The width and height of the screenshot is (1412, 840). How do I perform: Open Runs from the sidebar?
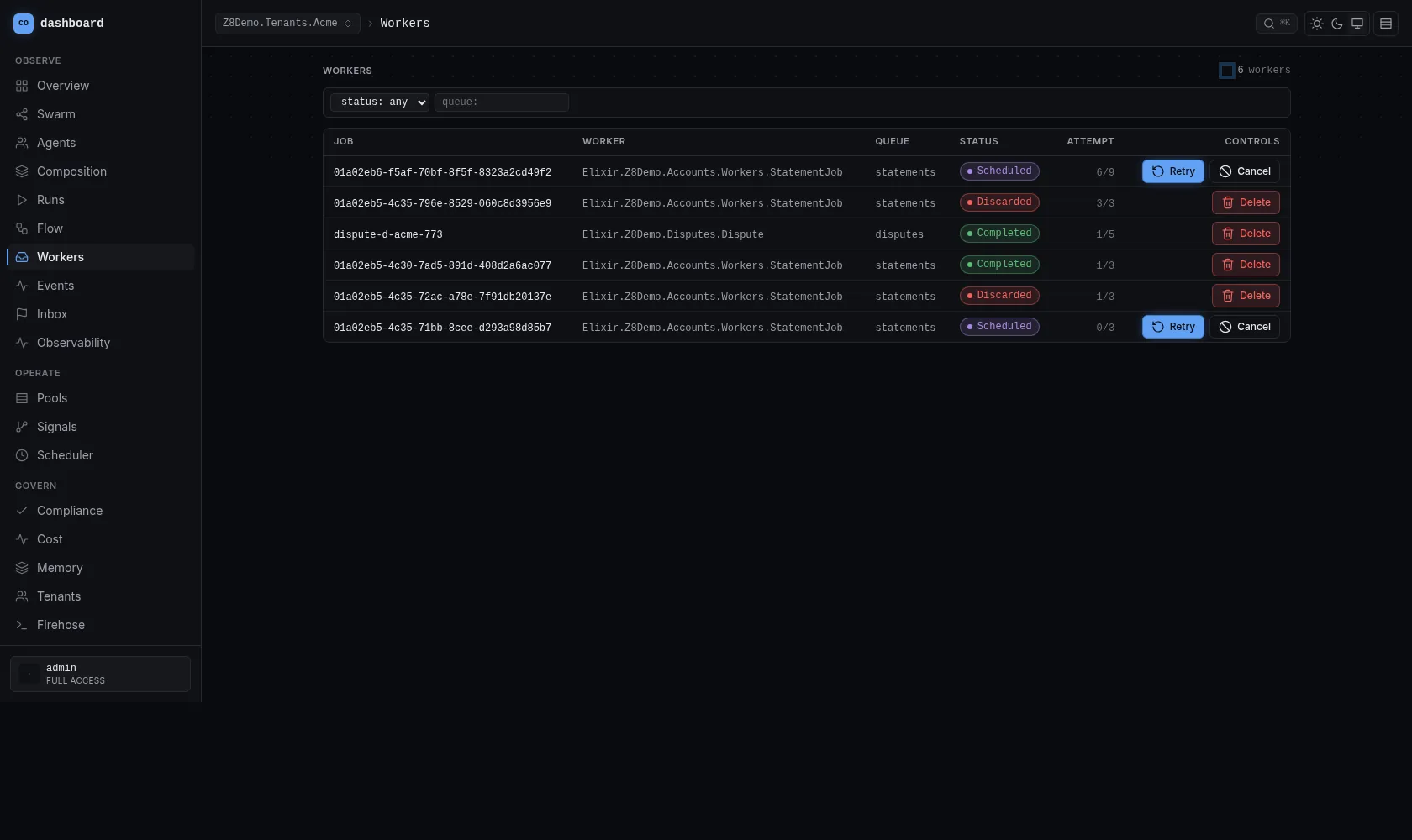point(101,200)
